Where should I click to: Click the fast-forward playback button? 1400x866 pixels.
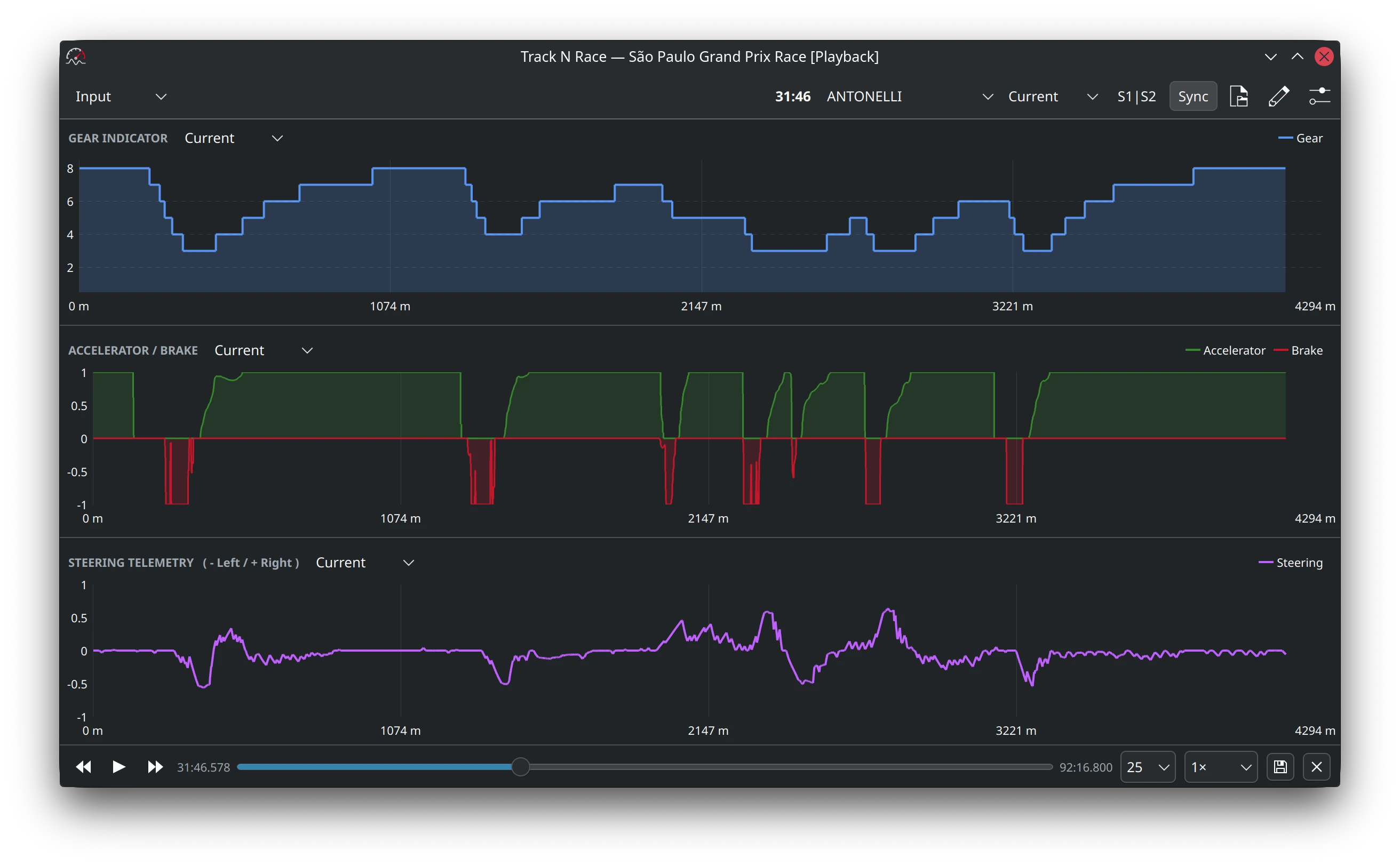coord(155,766)
